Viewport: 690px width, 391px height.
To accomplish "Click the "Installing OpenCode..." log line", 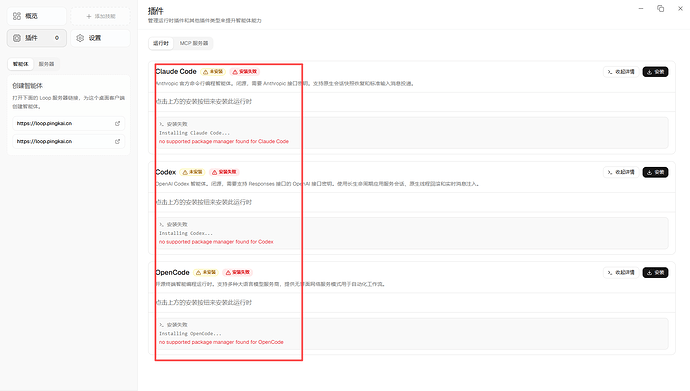I will point(190,333).
